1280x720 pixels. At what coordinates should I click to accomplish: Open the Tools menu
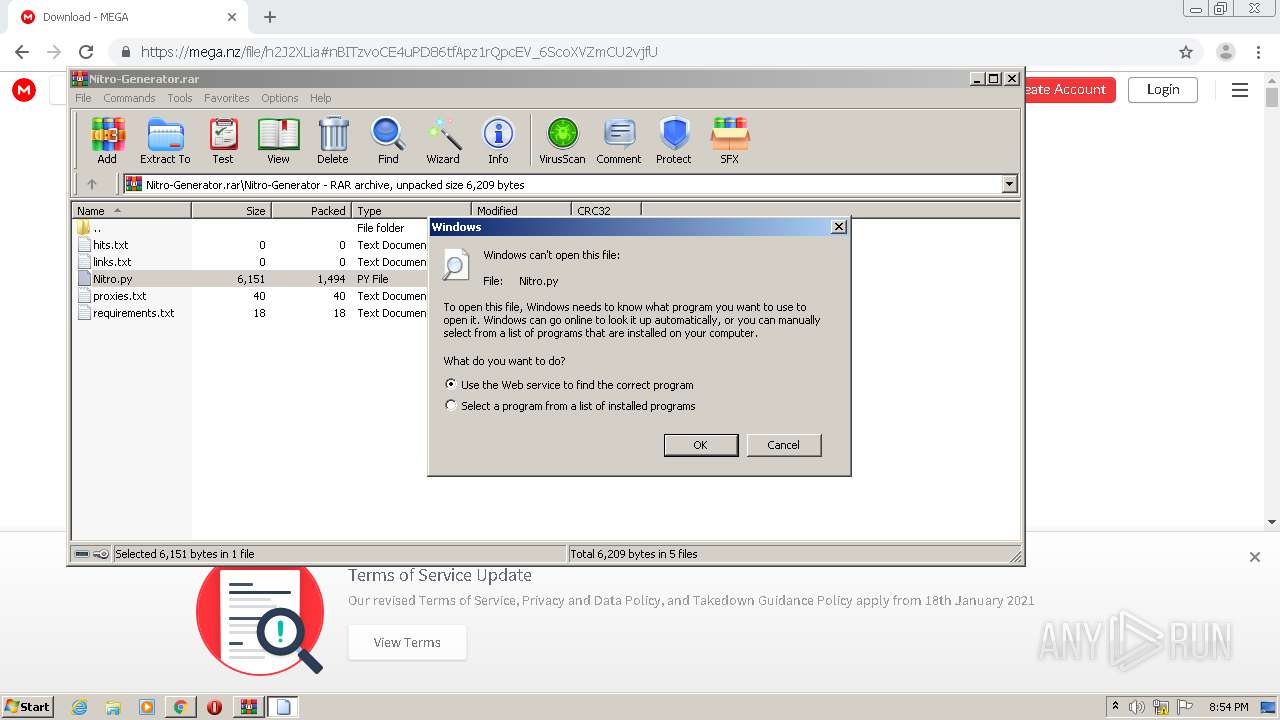coord(180,98)
